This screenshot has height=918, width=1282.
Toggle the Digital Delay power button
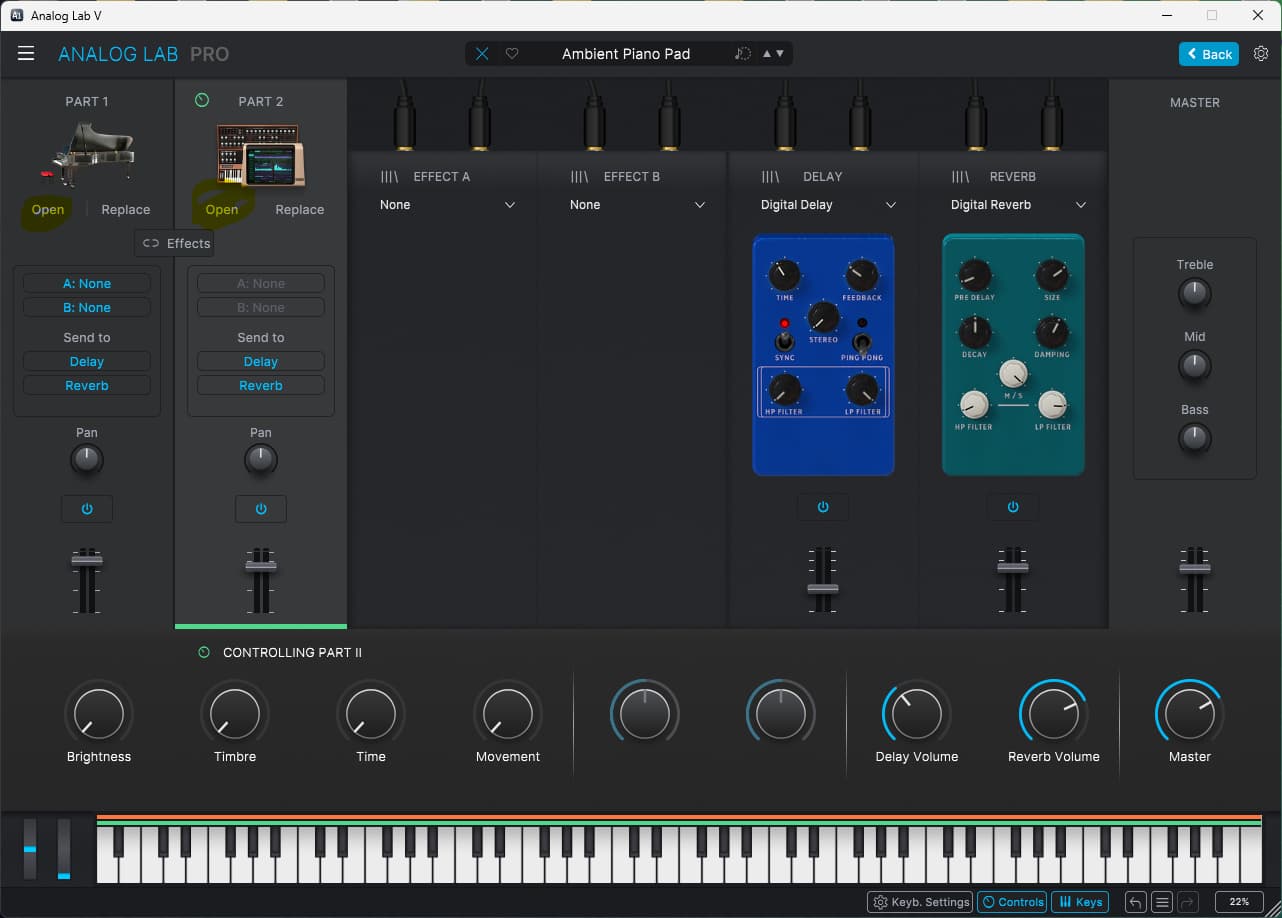[823, 508]
